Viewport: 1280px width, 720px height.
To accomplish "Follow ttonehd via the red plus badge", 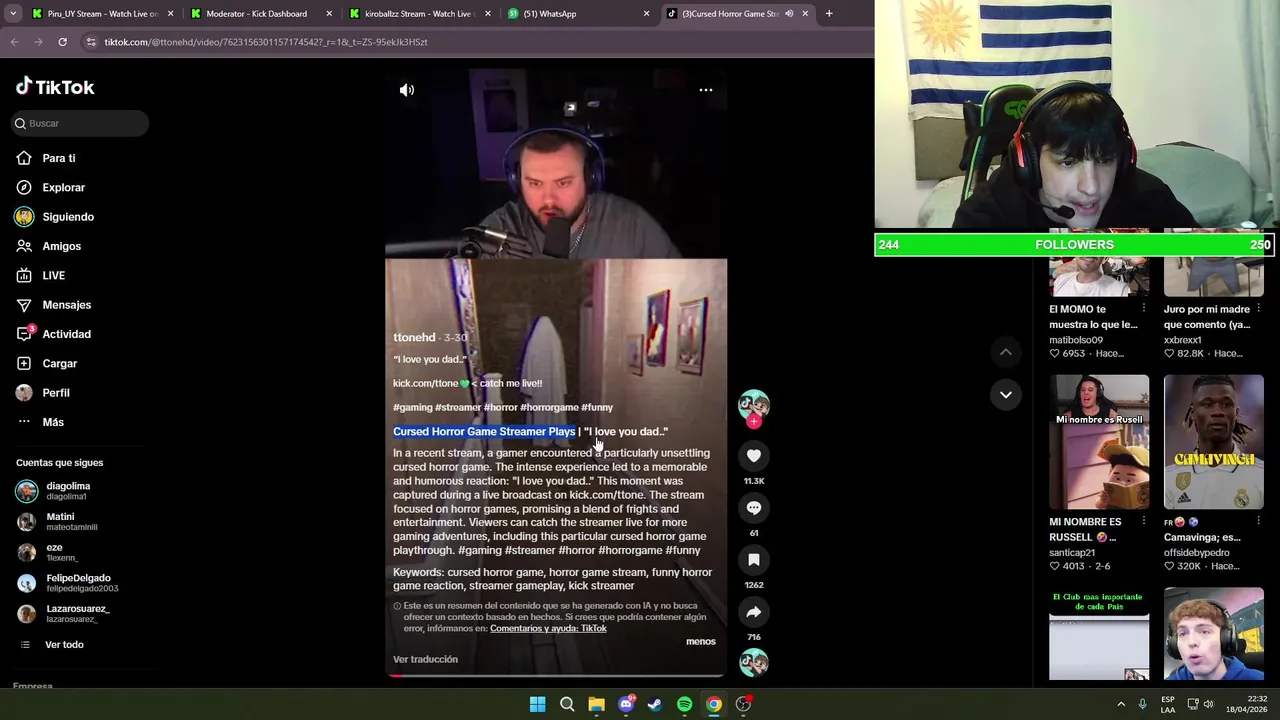I will [754, 422].
